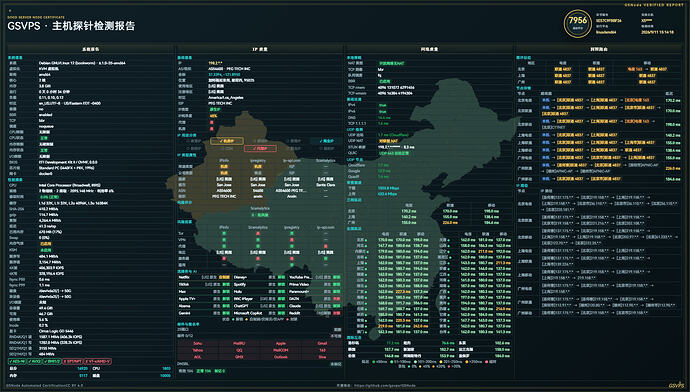Click the Netflix unlock status row
Image resolution: width=690 pixels, height=392 pixels.
(x=204, y=278)
